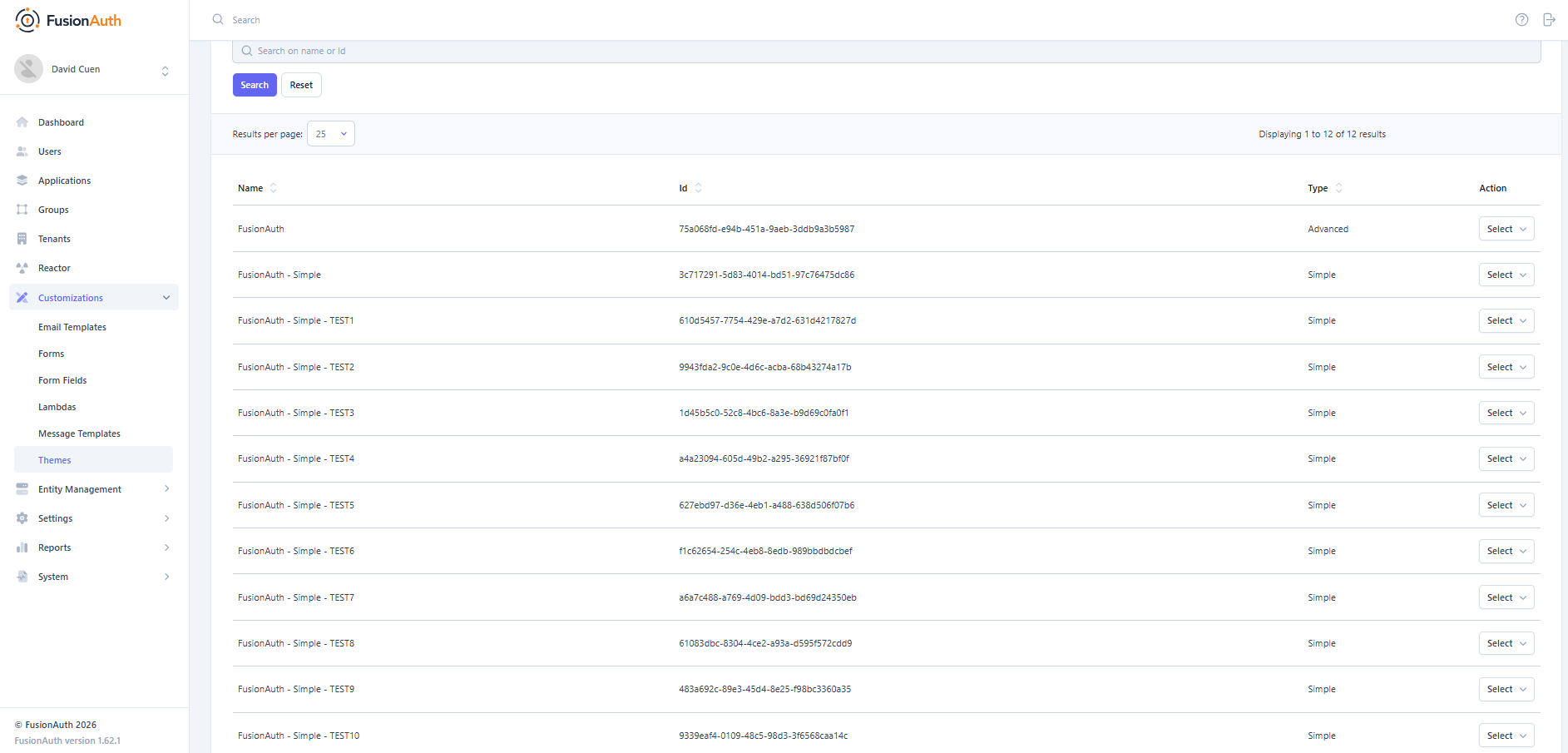Collapse the Customizations menu section
The width and height of the screenshot is (1568, 753).
pos(166,298)
